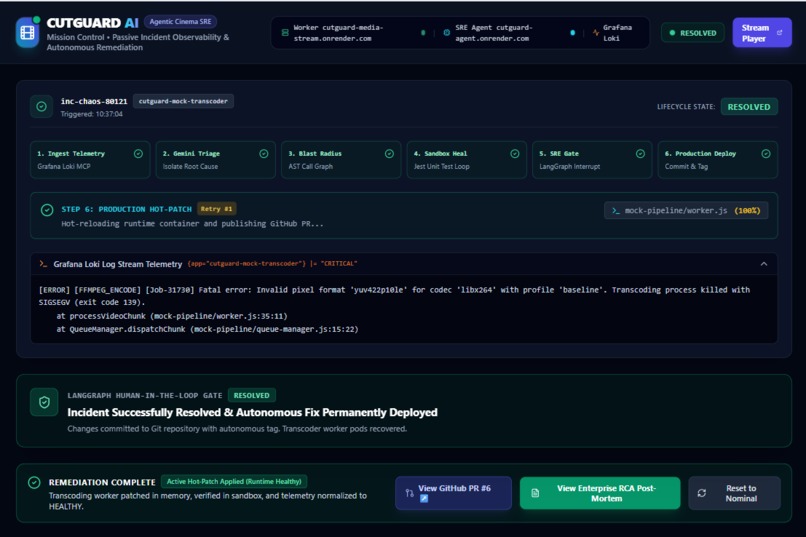
Task: Click the cutguard-mock-transcoder tag
Action: (x=183, y=101)
